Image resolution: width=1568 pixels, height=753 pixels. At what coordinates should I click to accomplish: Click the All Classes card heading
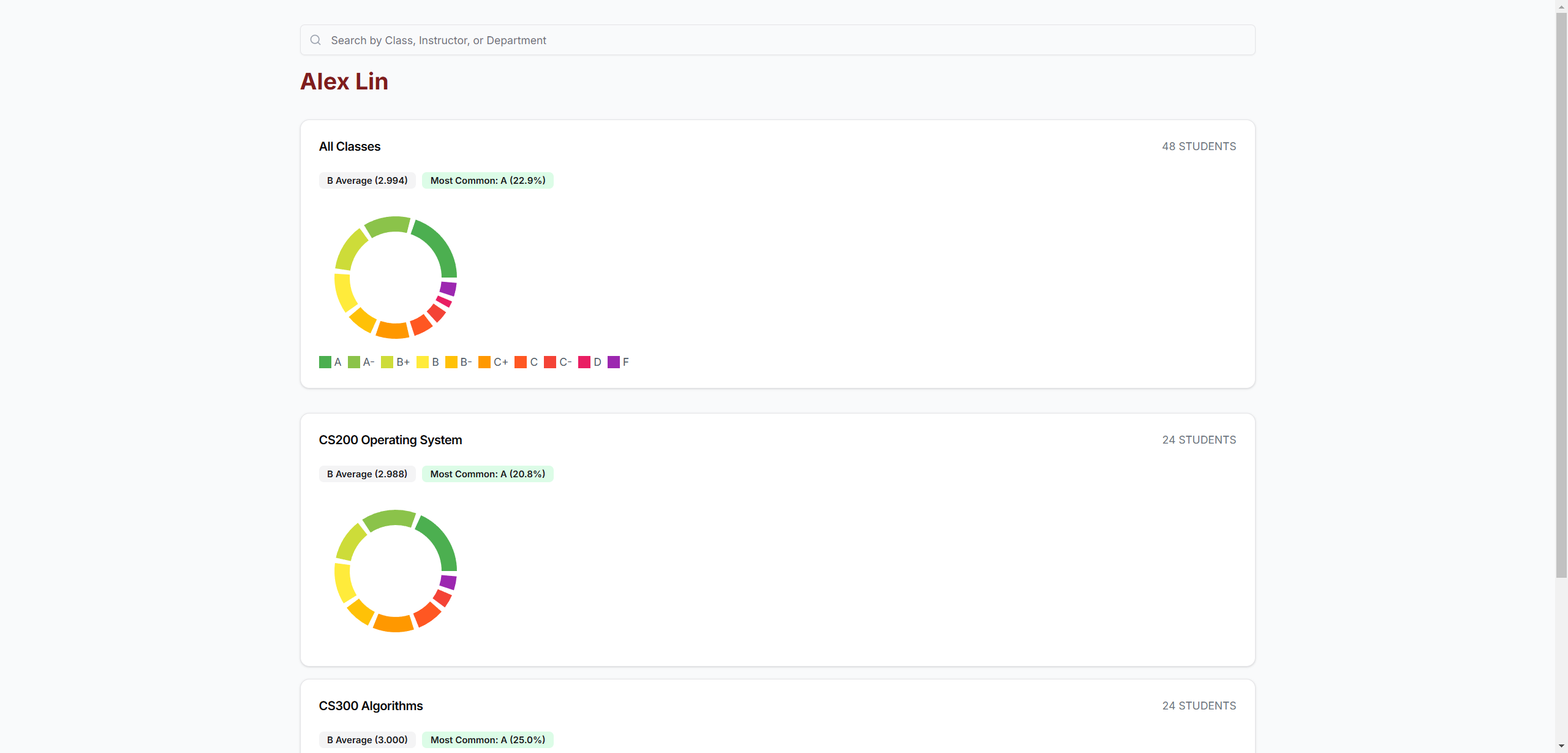(350, 146)
